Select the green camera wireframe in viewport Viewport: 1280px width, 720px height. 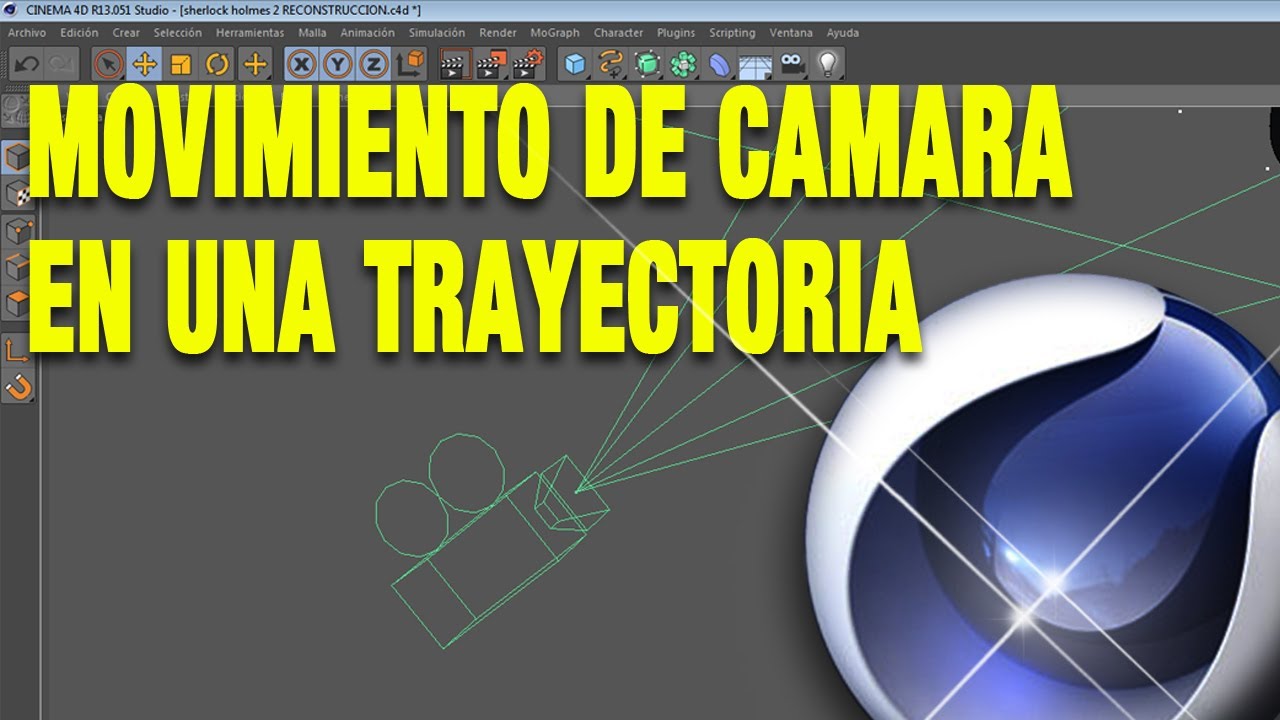(x=490, y=540)
